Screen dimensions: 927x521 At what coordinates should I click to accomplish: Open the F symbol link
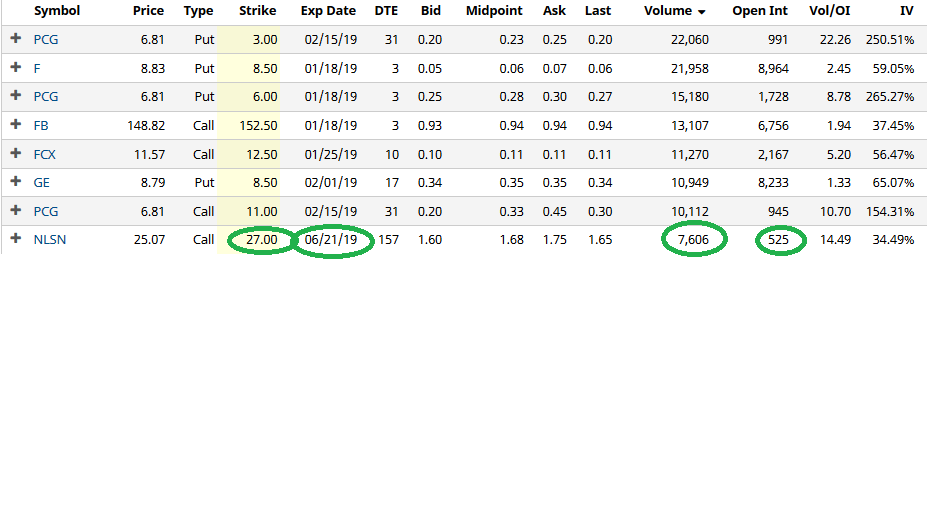pyautogui.click(x=37, y=69)
